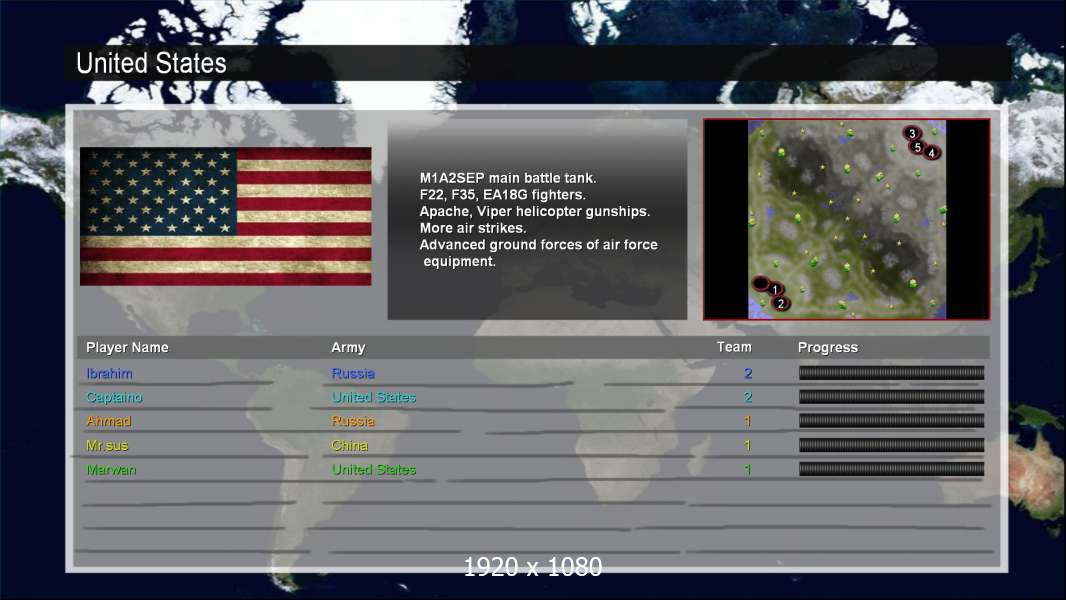
Task: Select player name Marwan
Action: click(111, 470)
